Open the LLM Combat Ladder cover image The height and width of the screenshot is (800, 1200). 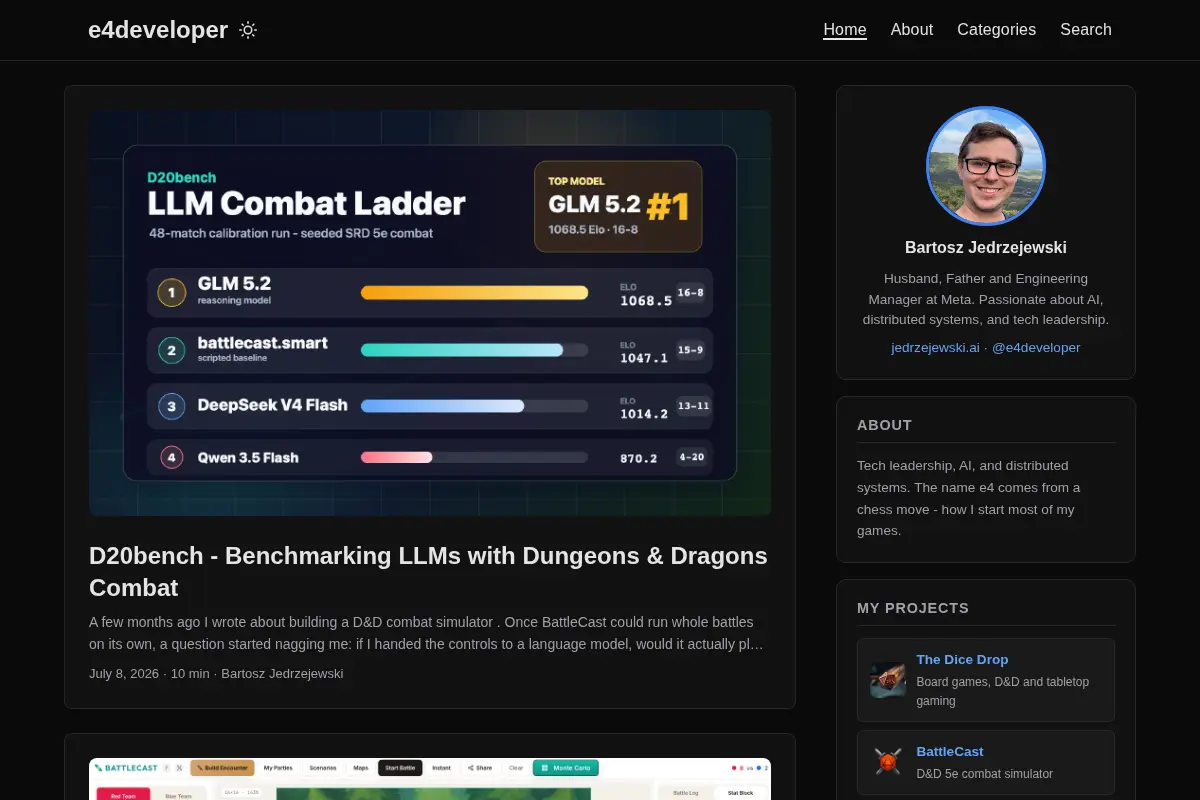[x=430, y=313]
